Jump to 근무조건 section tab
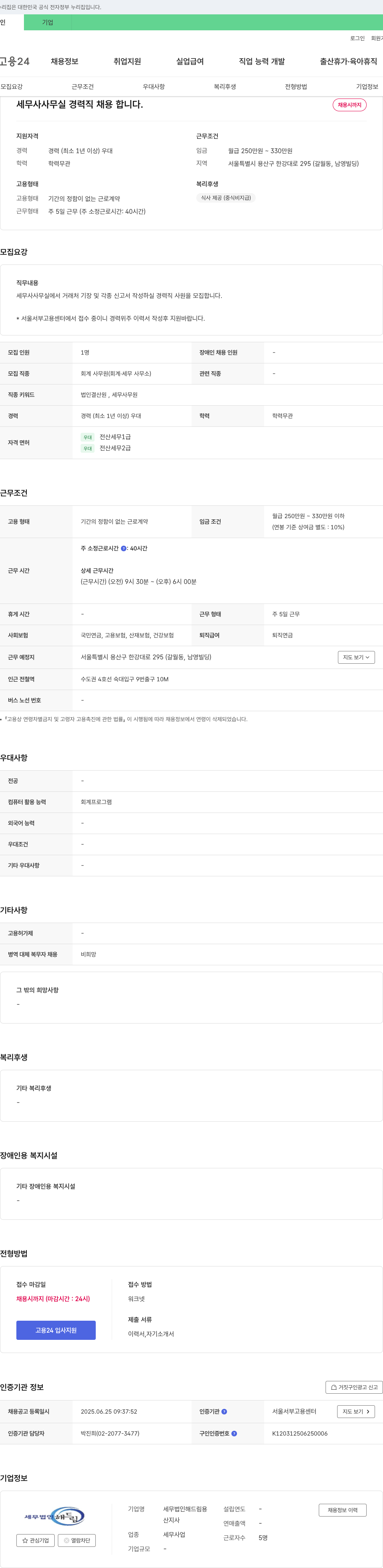383x1568 pixels. (x=83, y=87)
